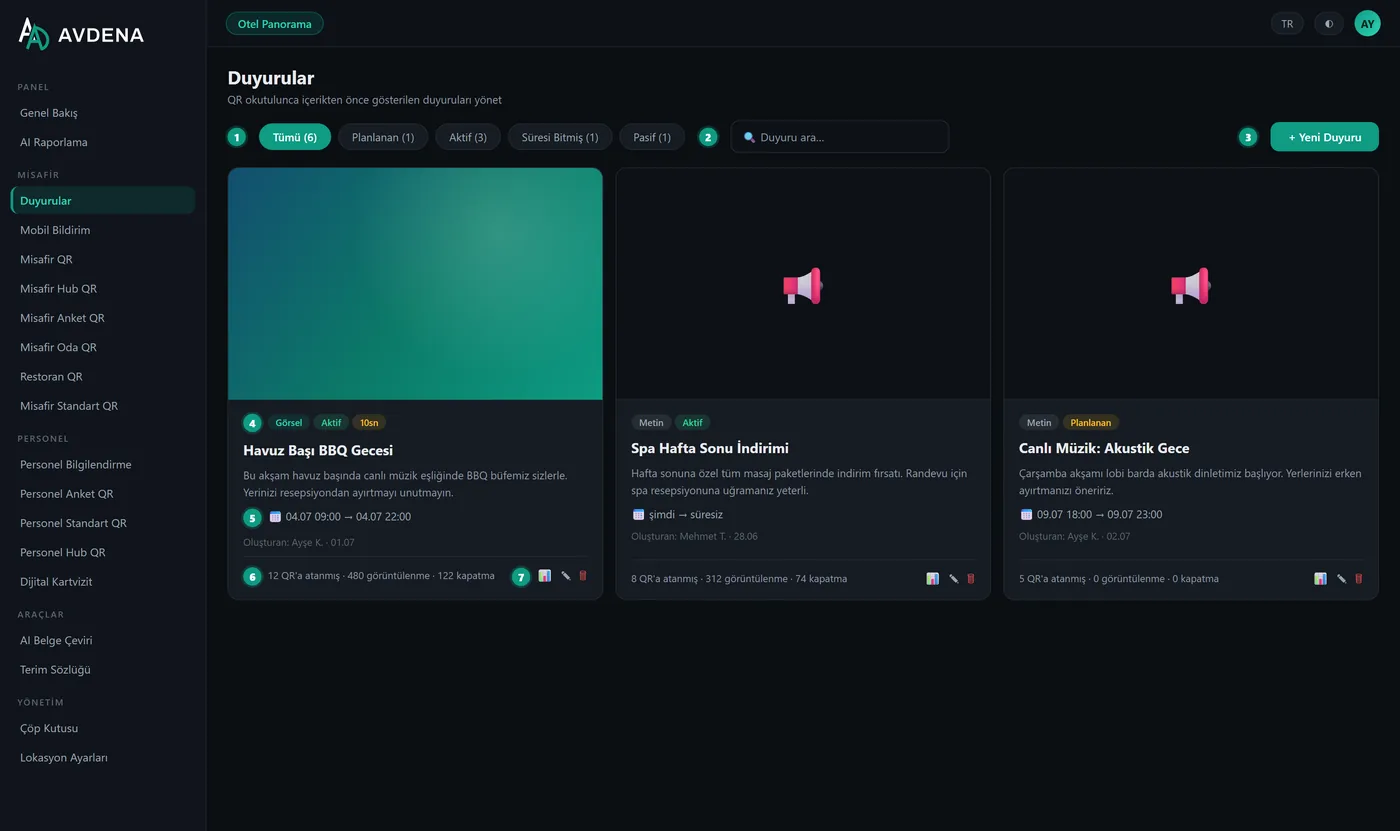Edit the Canlı Müzik: Akustik Gece announcement

click(x=1342, y=579)
